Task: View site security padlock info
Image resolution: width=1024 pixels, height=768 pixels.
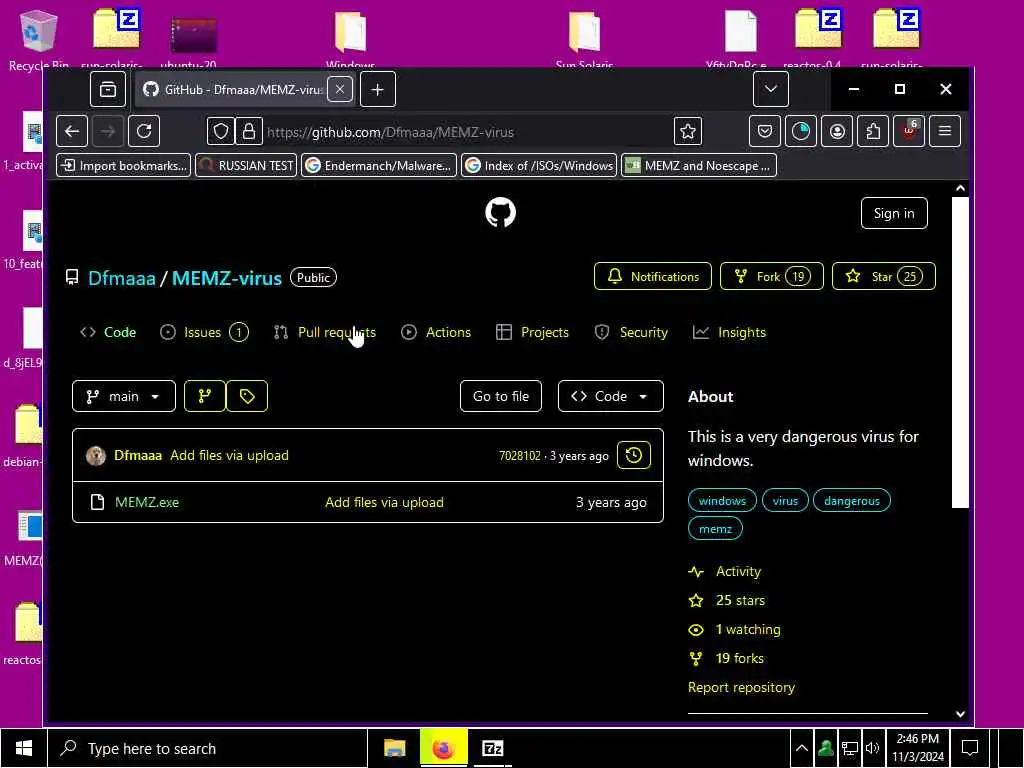Action: click(x=249, y=132)
